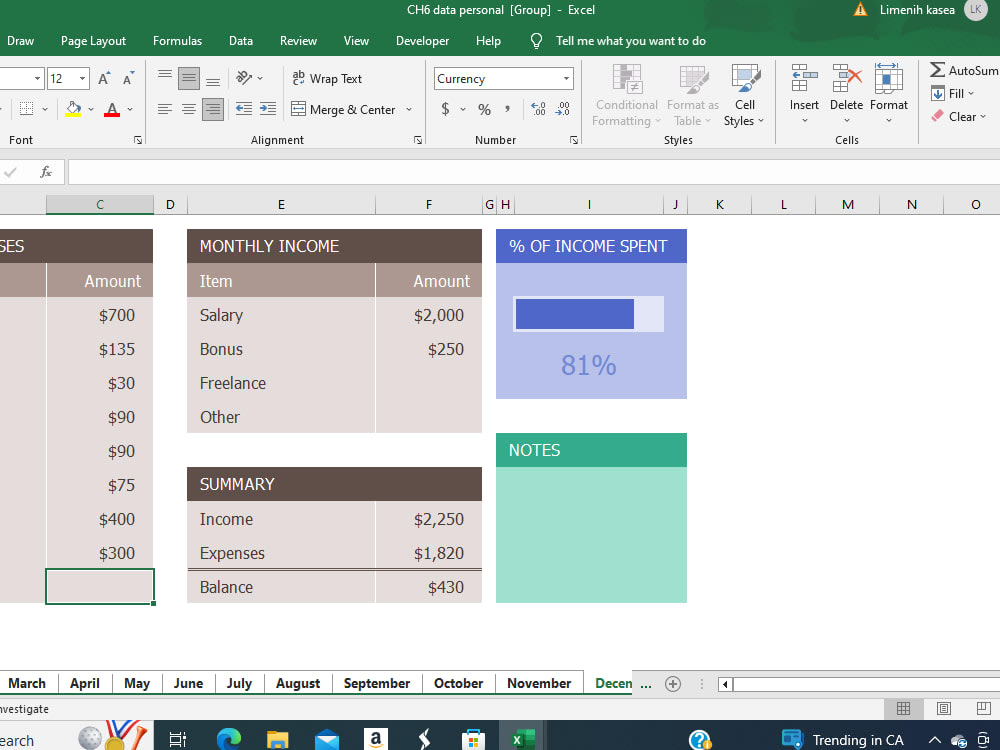Click New sheet plus icon
Viewport: 1000px width, 750px height.
[x=672, y=684]
